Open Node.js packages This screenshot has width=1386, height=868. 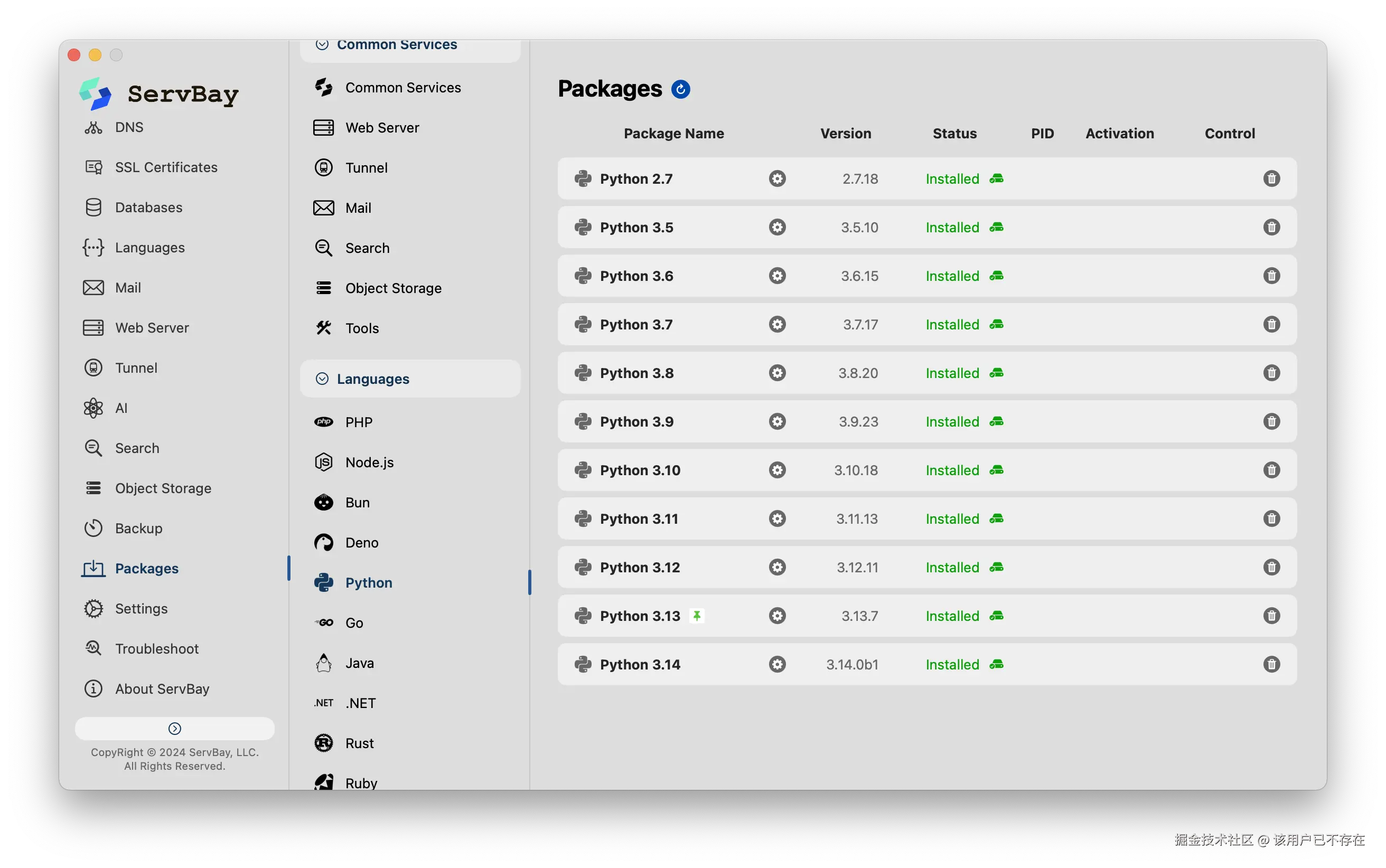tap(369, 462)
